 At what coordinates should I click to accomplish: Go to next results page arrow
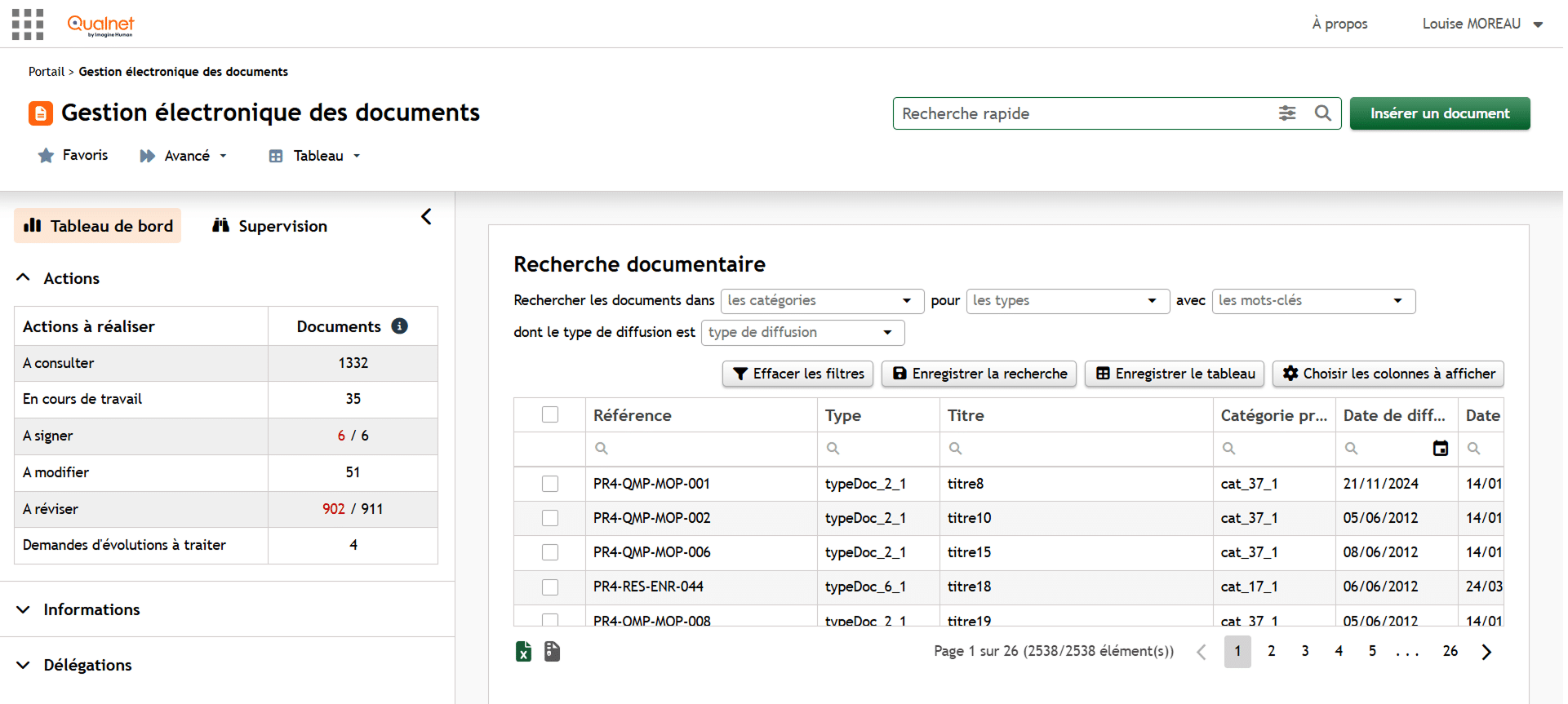(x=1486, y=652)
